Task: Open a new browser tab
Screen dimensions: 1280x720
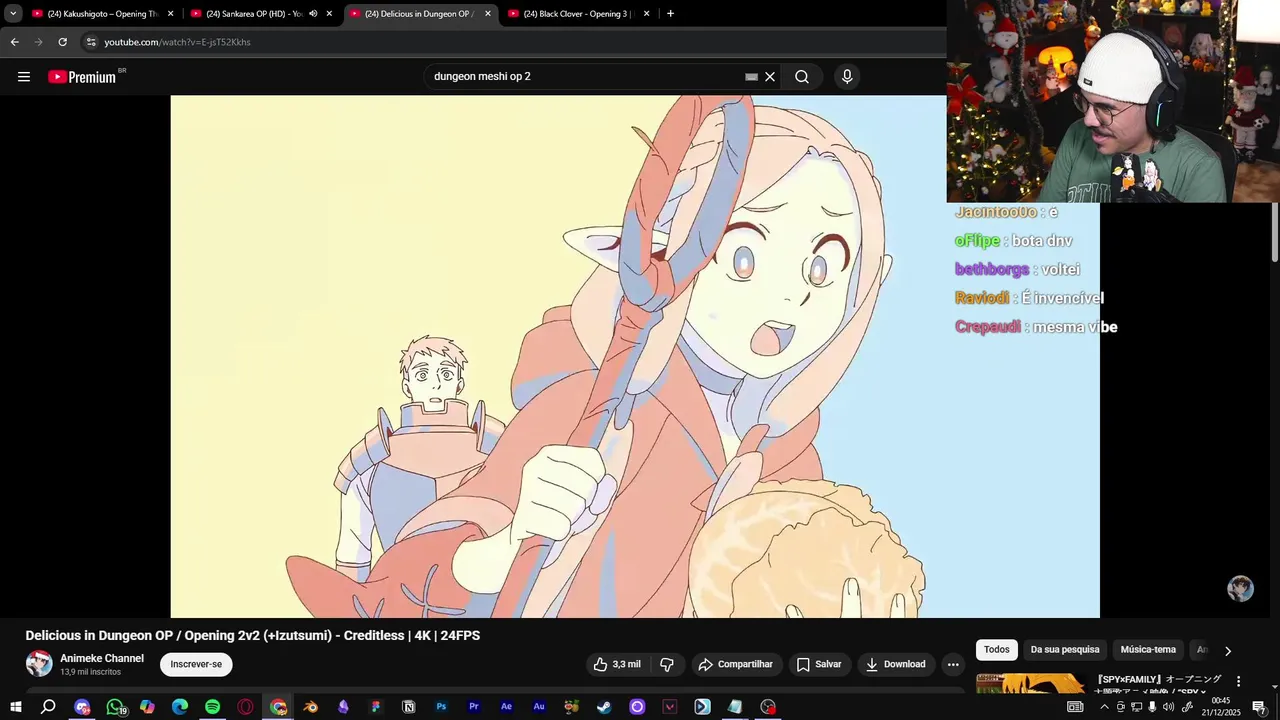Action: click(670, 14)
